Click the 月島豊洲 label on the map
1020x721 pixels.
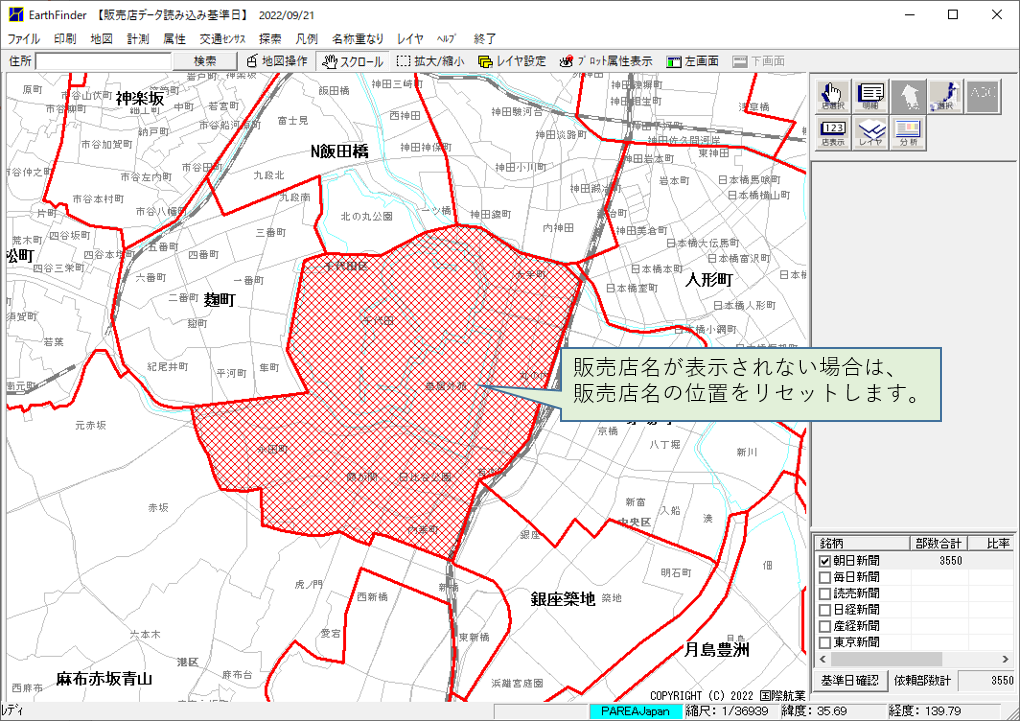(716, 650)
